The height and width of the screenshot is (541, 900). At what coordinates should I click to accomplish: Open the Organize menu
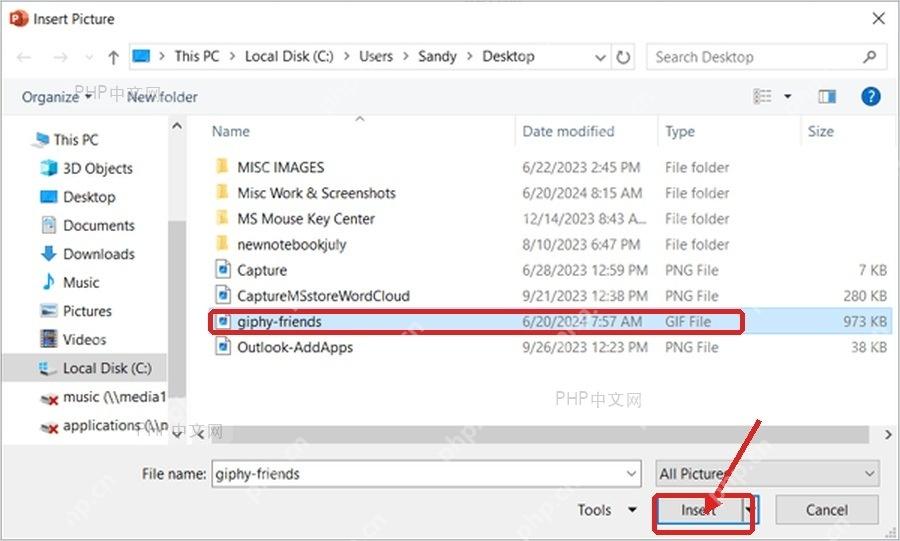coord(56,97)
